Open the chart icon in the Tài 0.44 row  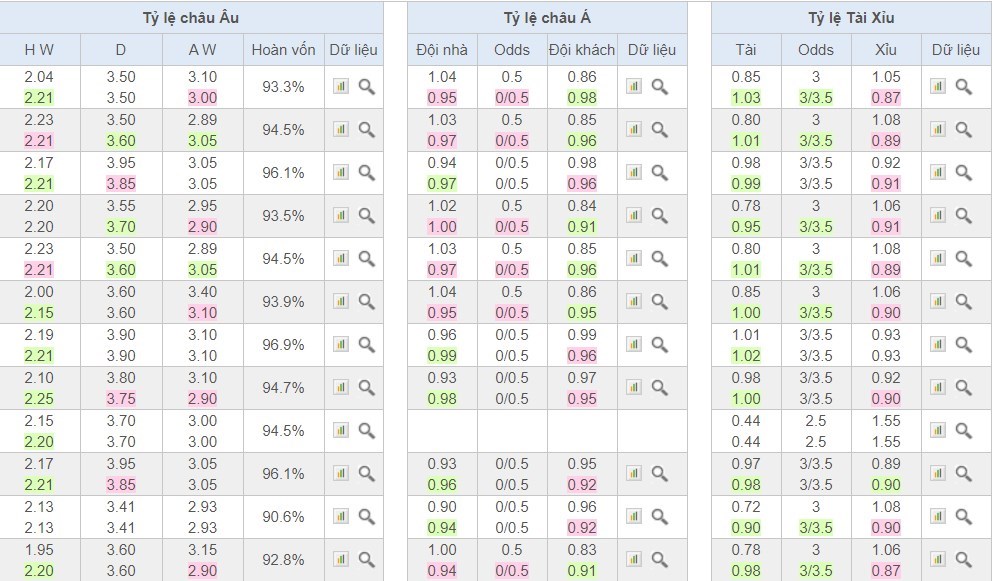pyautogui.click(x=938, y=431)
